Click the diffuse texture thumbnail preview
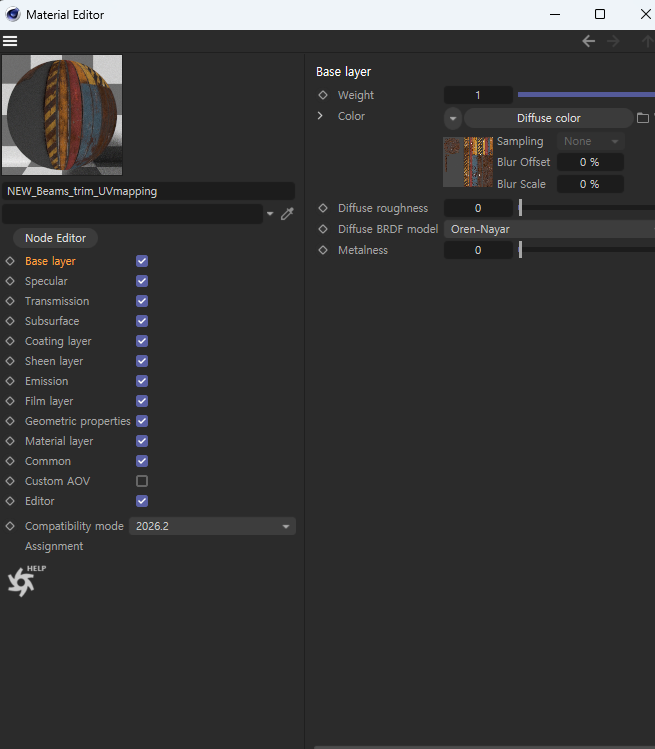The height and width of the screenshot is (749, 655). click(468, 162)
